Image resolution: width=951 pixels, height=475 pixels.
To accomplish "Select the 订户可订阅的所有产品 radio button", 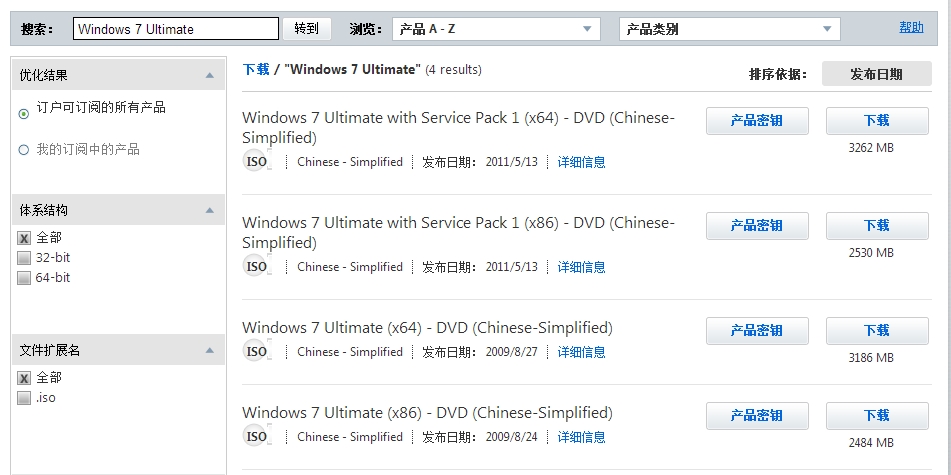I will click(24, 114).
